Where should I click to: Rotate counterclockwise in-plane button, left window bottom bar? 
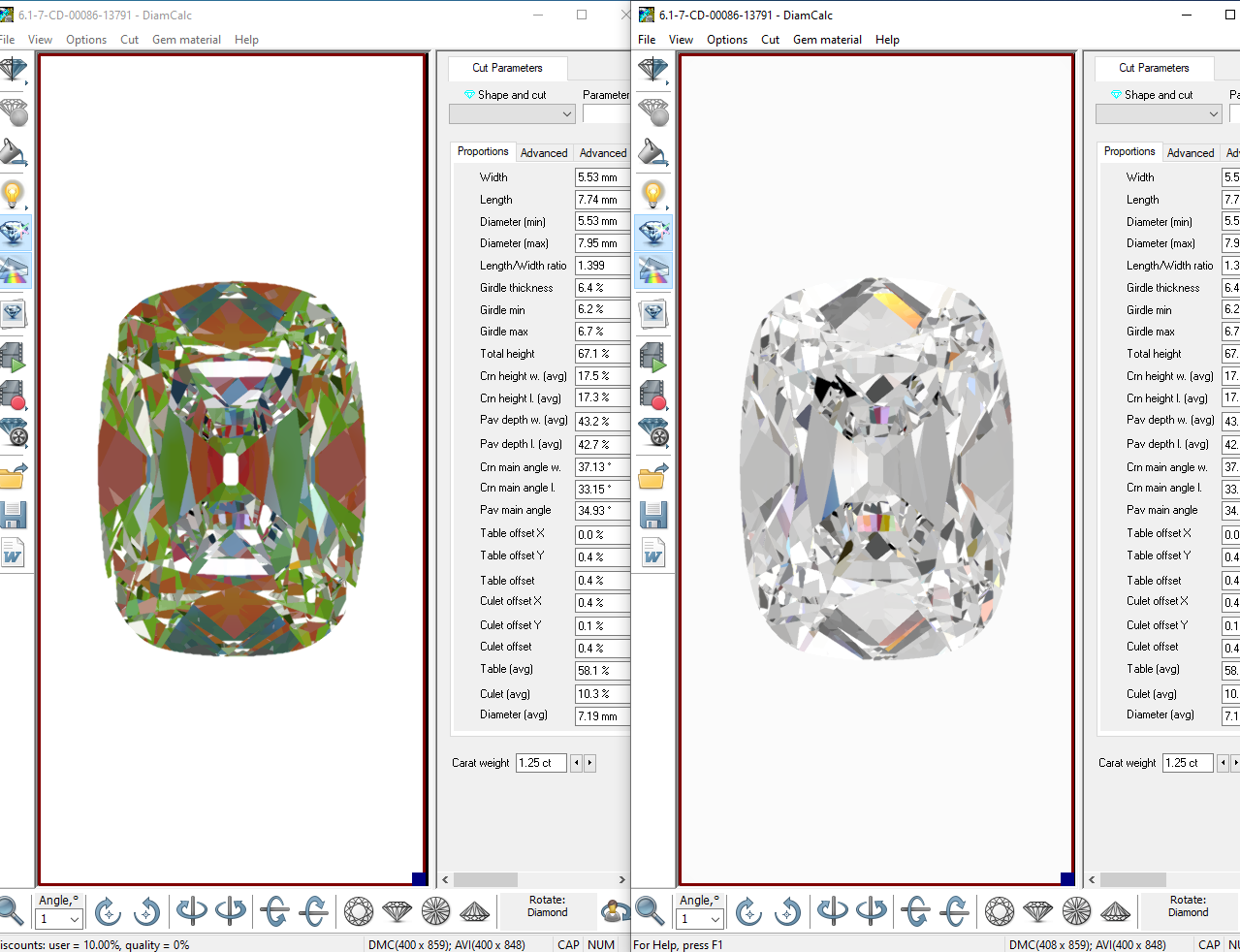point(146,911)
